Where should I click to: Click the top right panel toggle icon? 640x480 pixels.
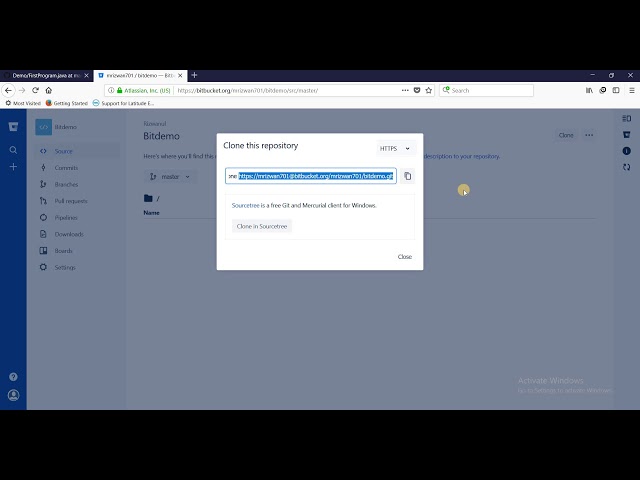tap(627, 118)
